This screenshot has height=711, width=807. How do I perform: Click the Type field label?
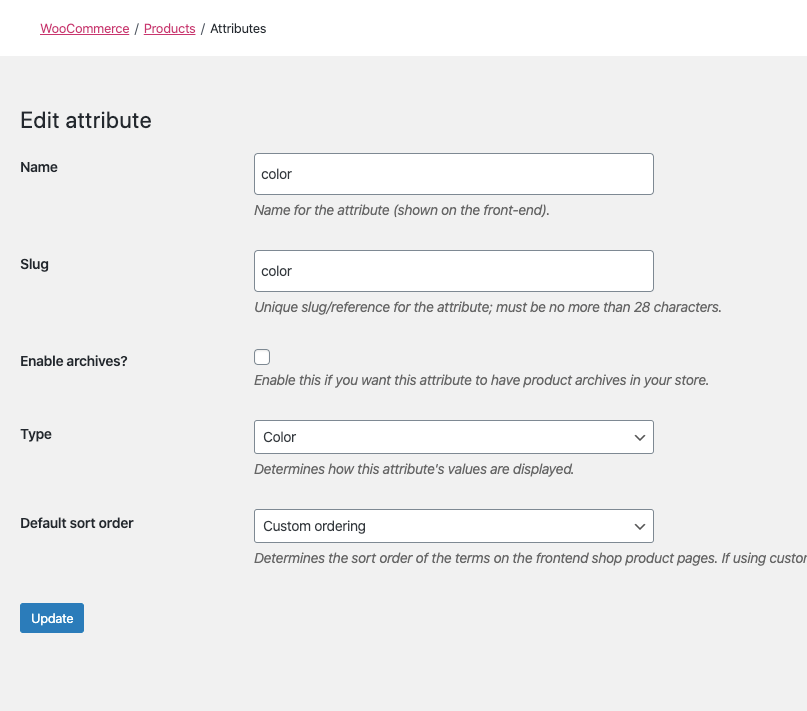[x=36, y=434]
